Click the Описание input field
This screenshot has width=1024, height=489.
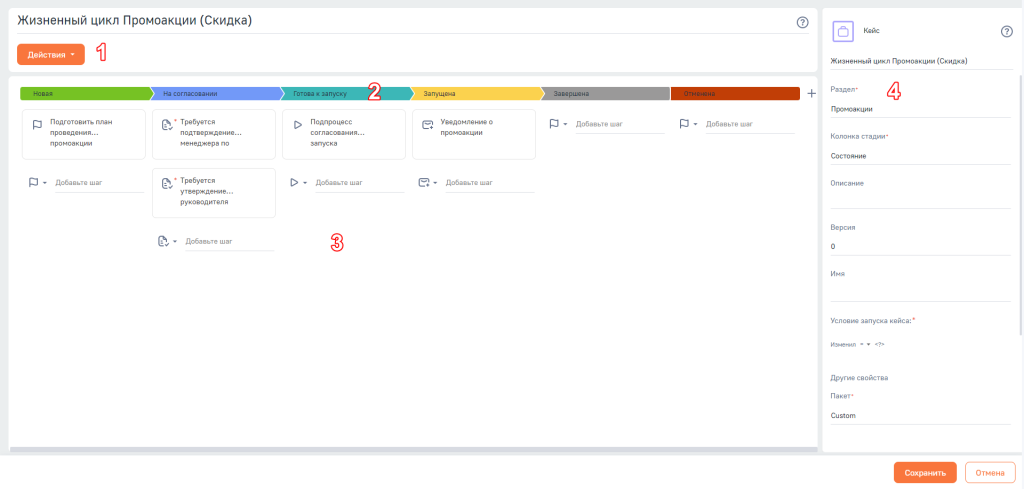click(920, 201)
